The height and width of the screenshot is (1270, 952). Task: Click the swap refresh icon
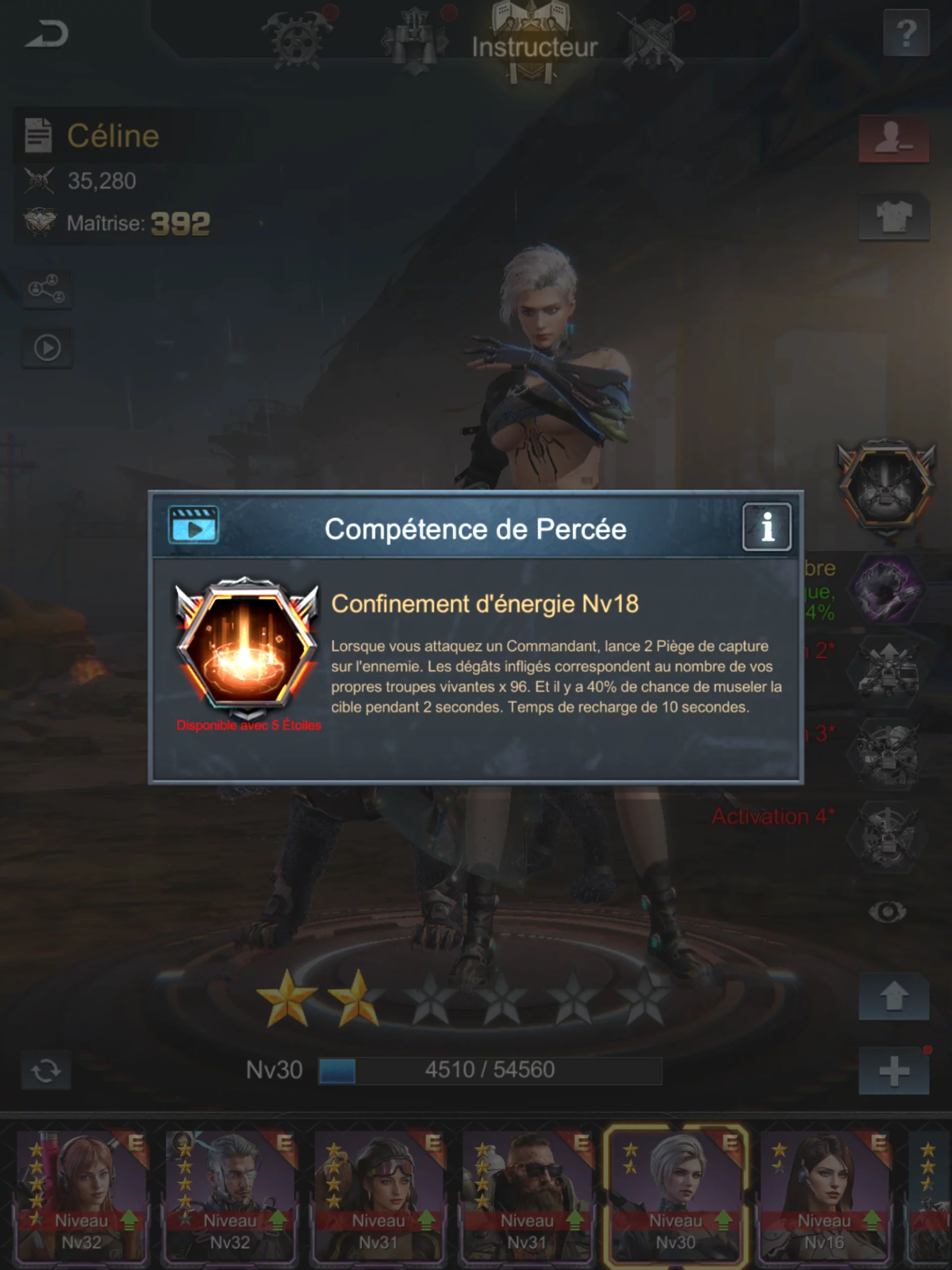pyautogui.click(x=47, y=1071)
